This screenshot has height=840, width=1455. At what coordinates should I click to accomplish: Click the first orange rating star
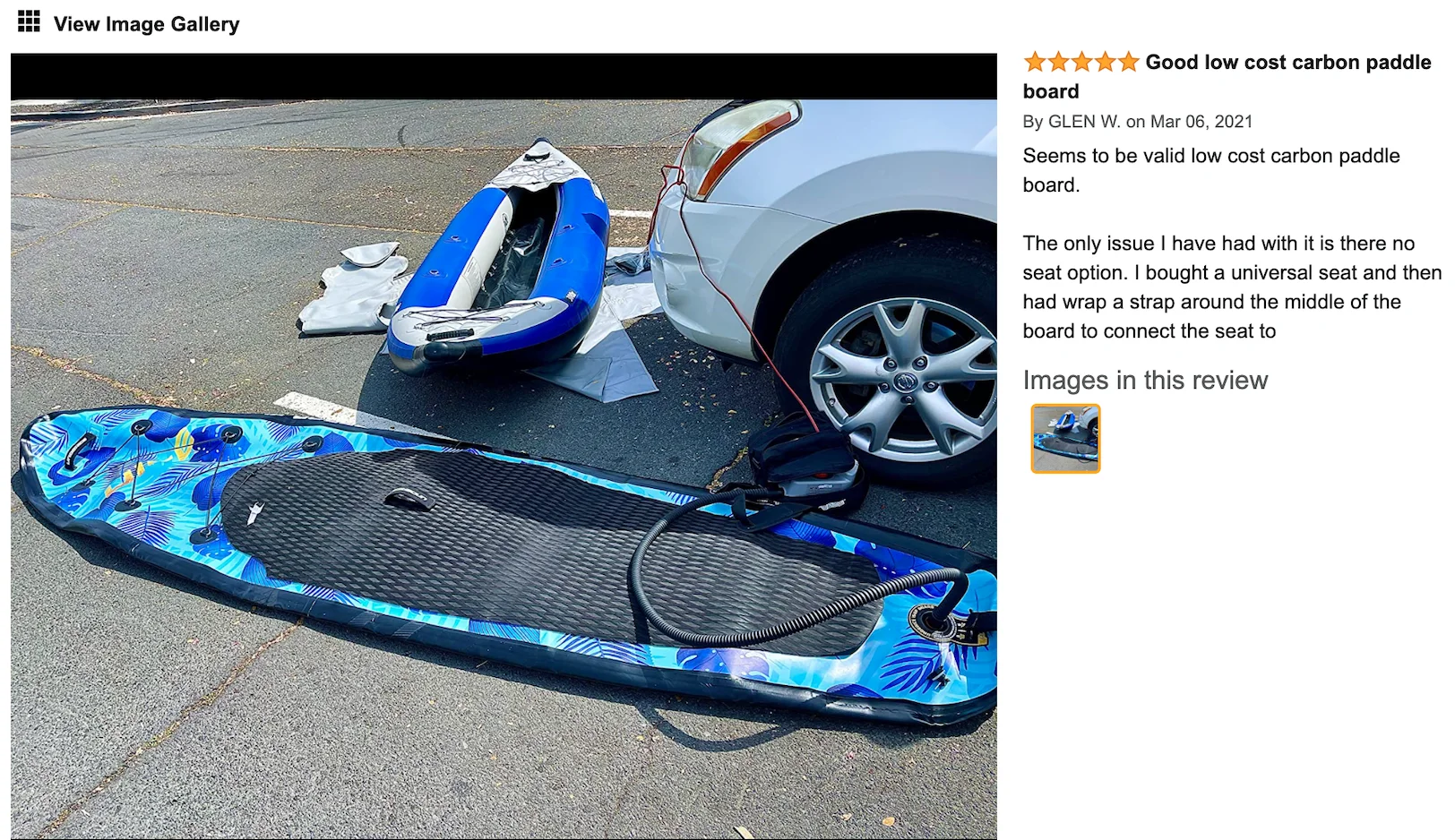pyautogui.click(x=1036, y=62)
